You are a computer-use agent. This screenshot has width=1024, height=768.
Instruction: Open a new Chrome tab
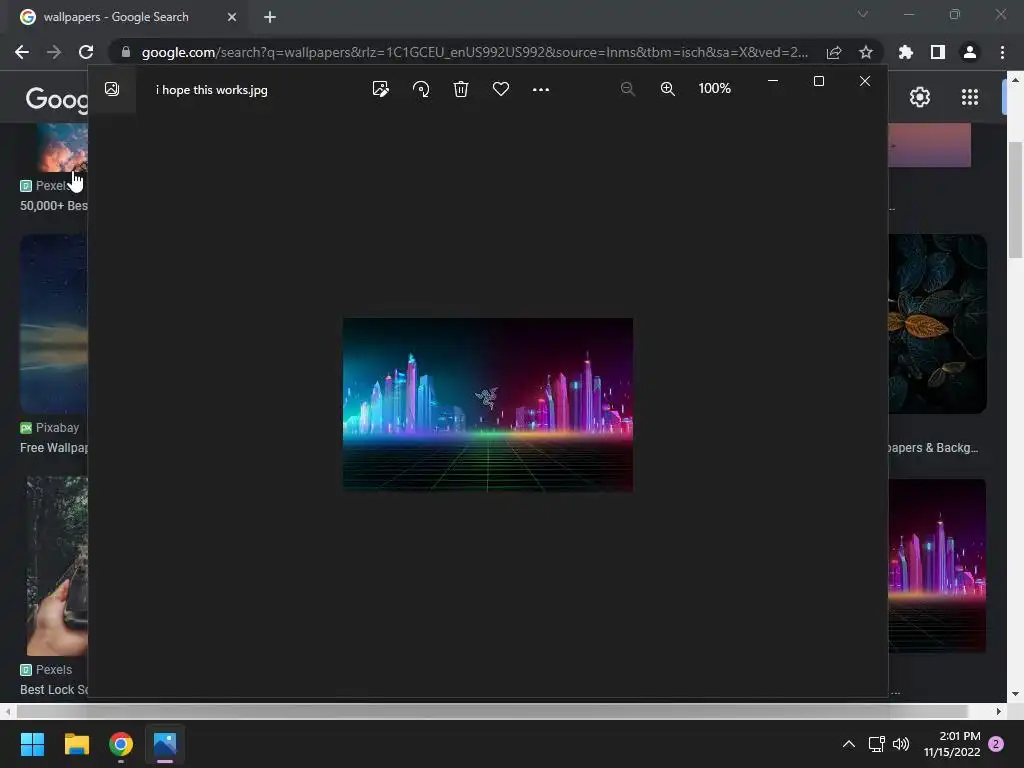(x=270, y=17)
